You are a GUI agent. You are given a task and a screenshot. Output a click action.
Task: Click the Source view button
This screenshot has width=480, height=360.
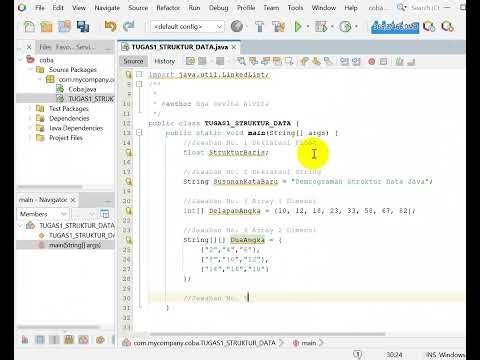[x=133, y=61]
